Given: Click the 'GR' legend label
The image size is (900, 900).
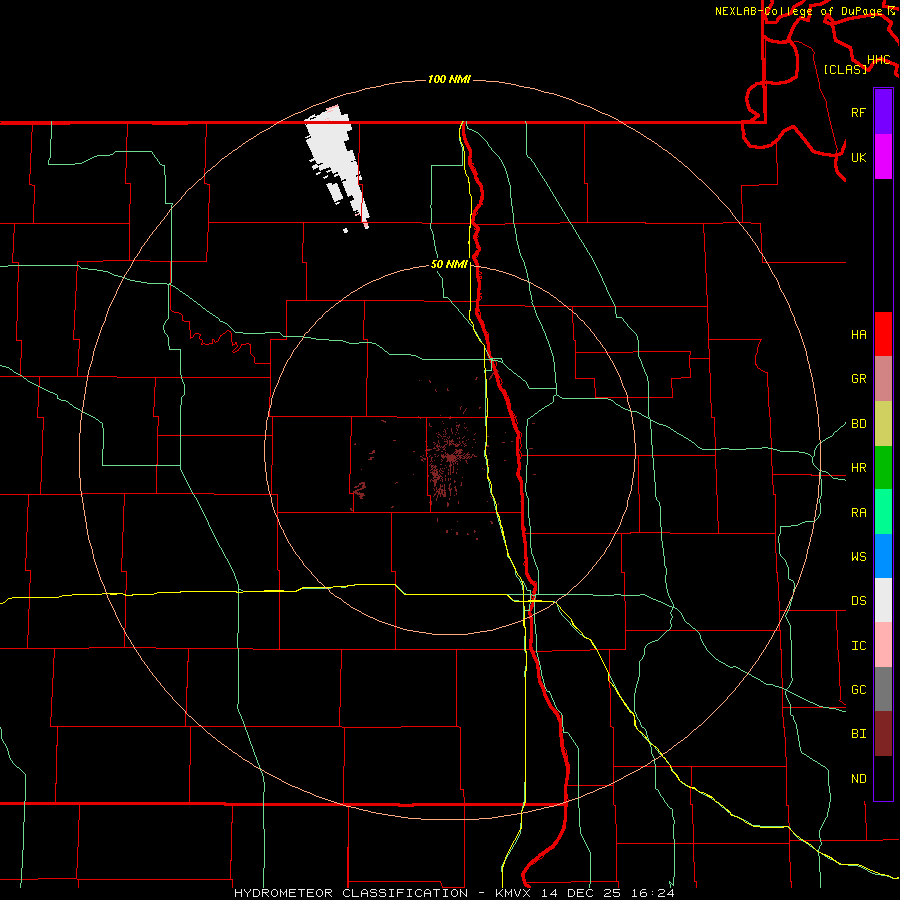Looking at the screenshot, I should pos(858,379).
